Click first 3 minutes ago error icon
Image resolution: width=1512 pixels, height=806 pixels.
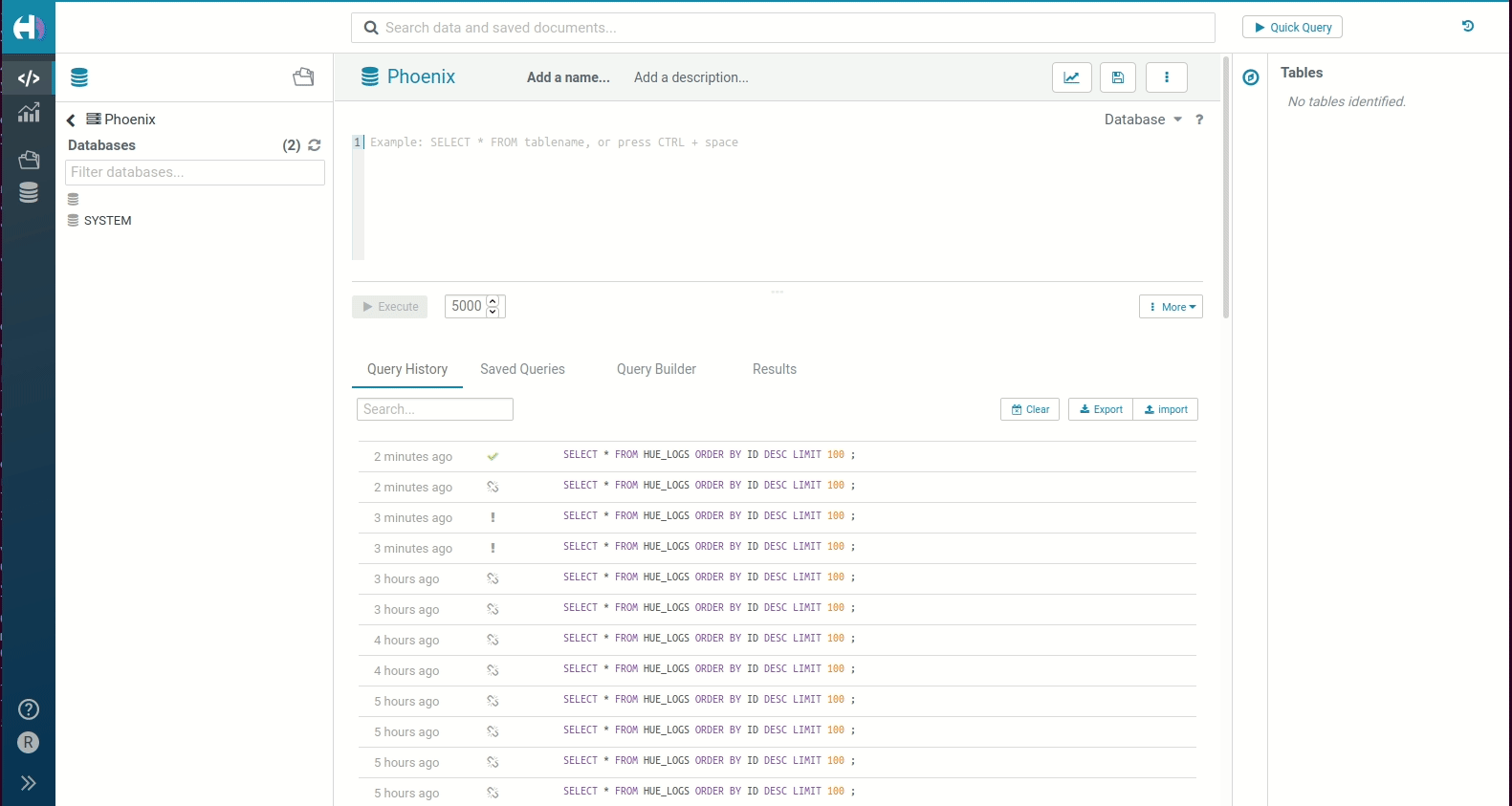pyautogui.click(x=493, y=518)
